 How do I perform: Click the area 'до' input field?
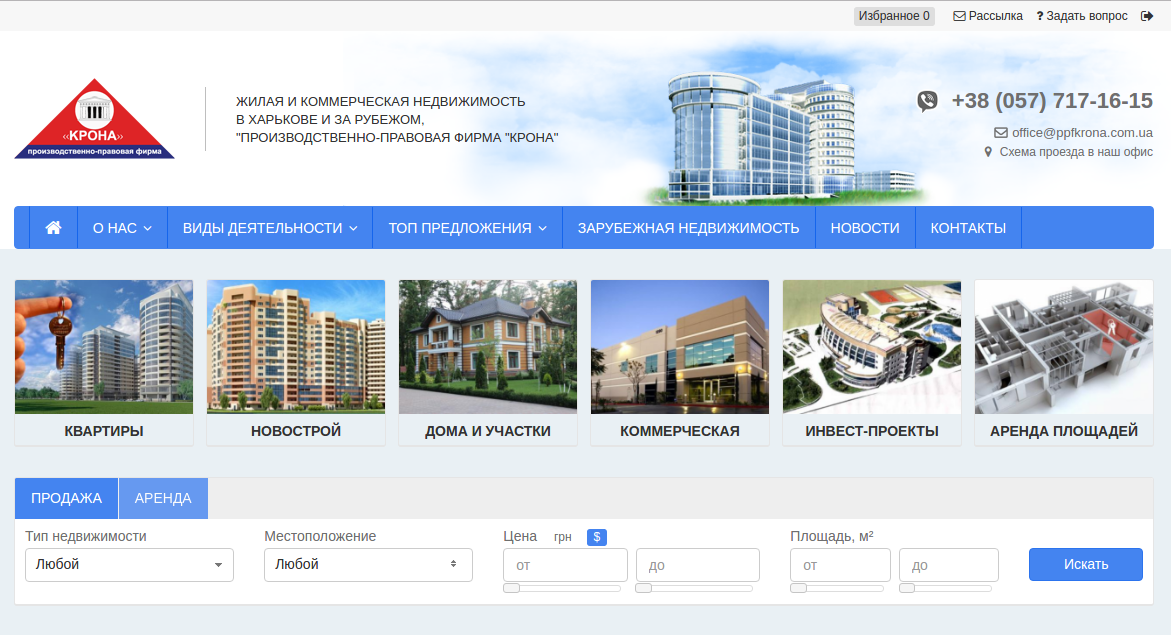pyautogui.click(x=948, y=565)
